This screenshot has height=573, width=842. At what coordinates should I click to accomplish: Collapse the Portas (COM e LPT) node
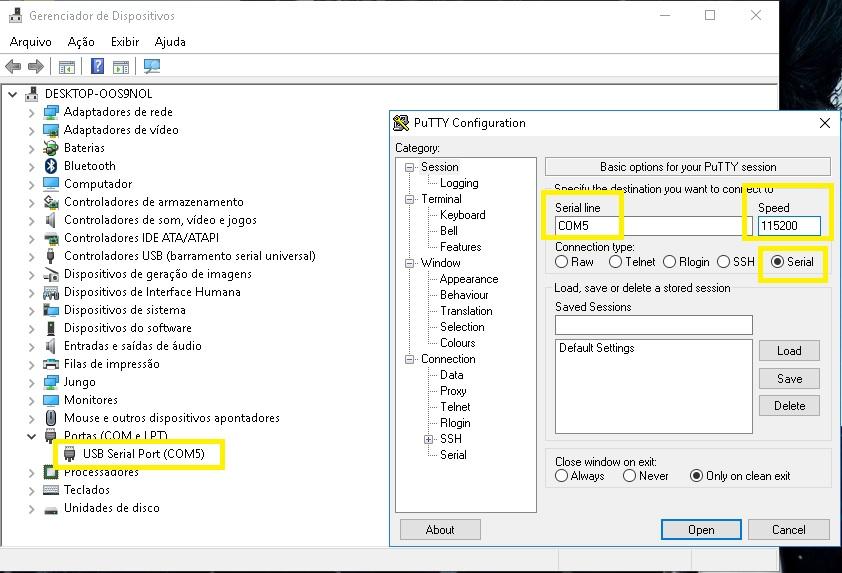tap(31, 436)
